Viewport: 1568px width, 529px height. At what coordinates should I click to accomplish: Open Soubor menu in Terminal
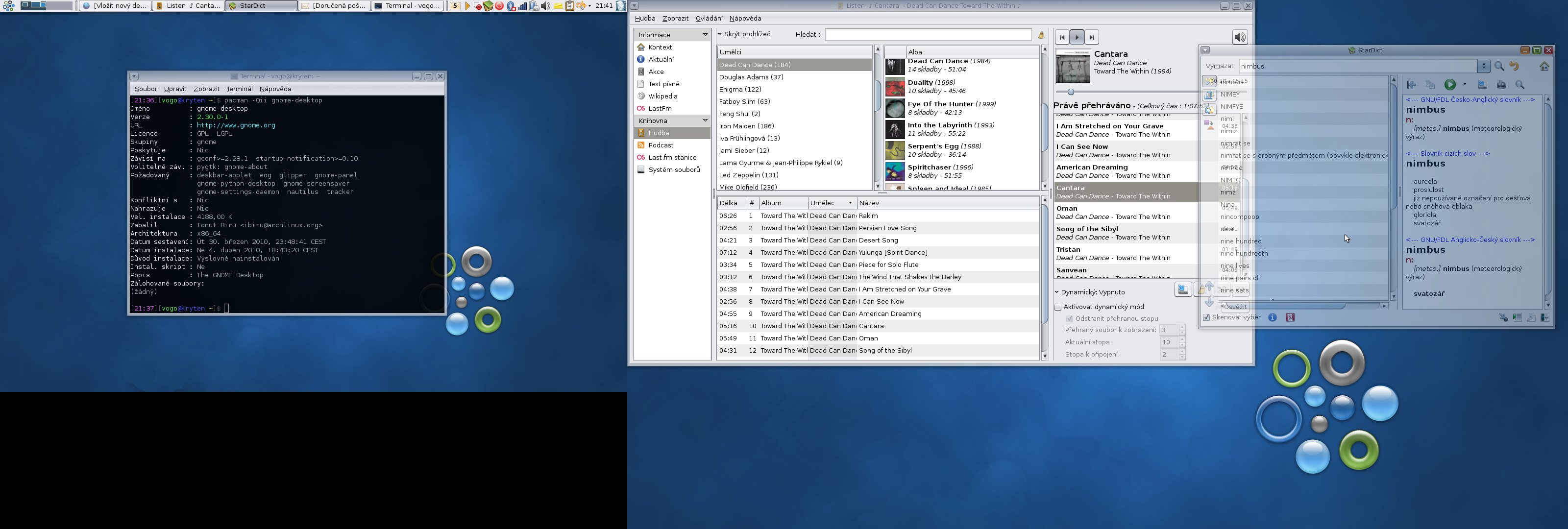pos(146,89)
